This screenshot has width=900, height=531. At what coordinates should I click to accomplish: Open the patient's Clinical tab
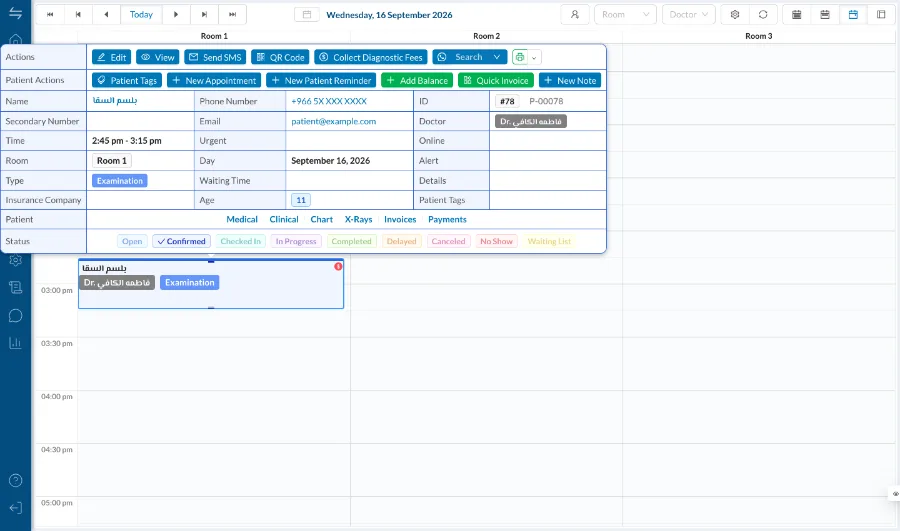(x=284, y=219)
